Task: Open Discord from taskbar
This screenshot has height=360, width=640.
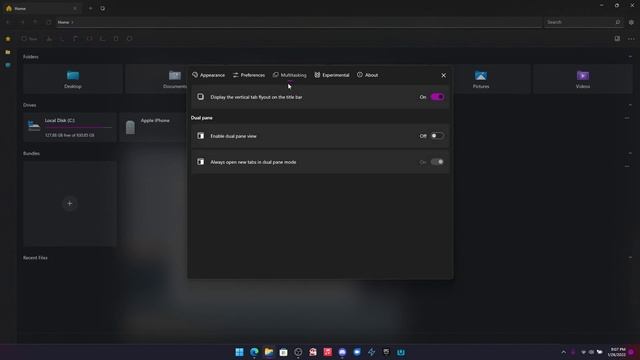Action: tap(342, 352)
